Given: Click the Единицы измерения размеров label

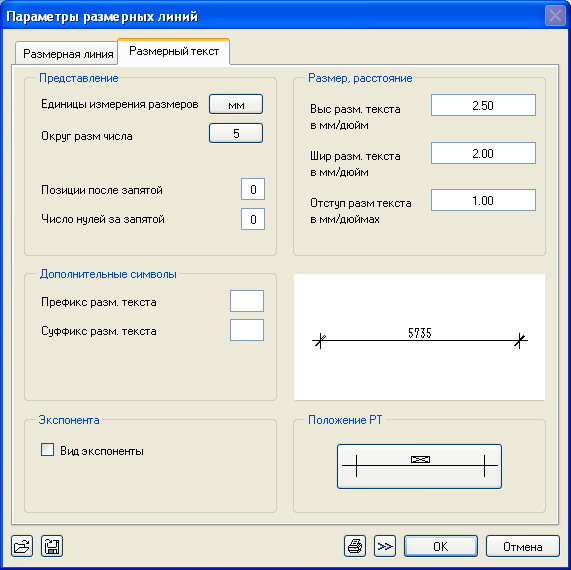Looking at the screenshot, I should (120, 104).
